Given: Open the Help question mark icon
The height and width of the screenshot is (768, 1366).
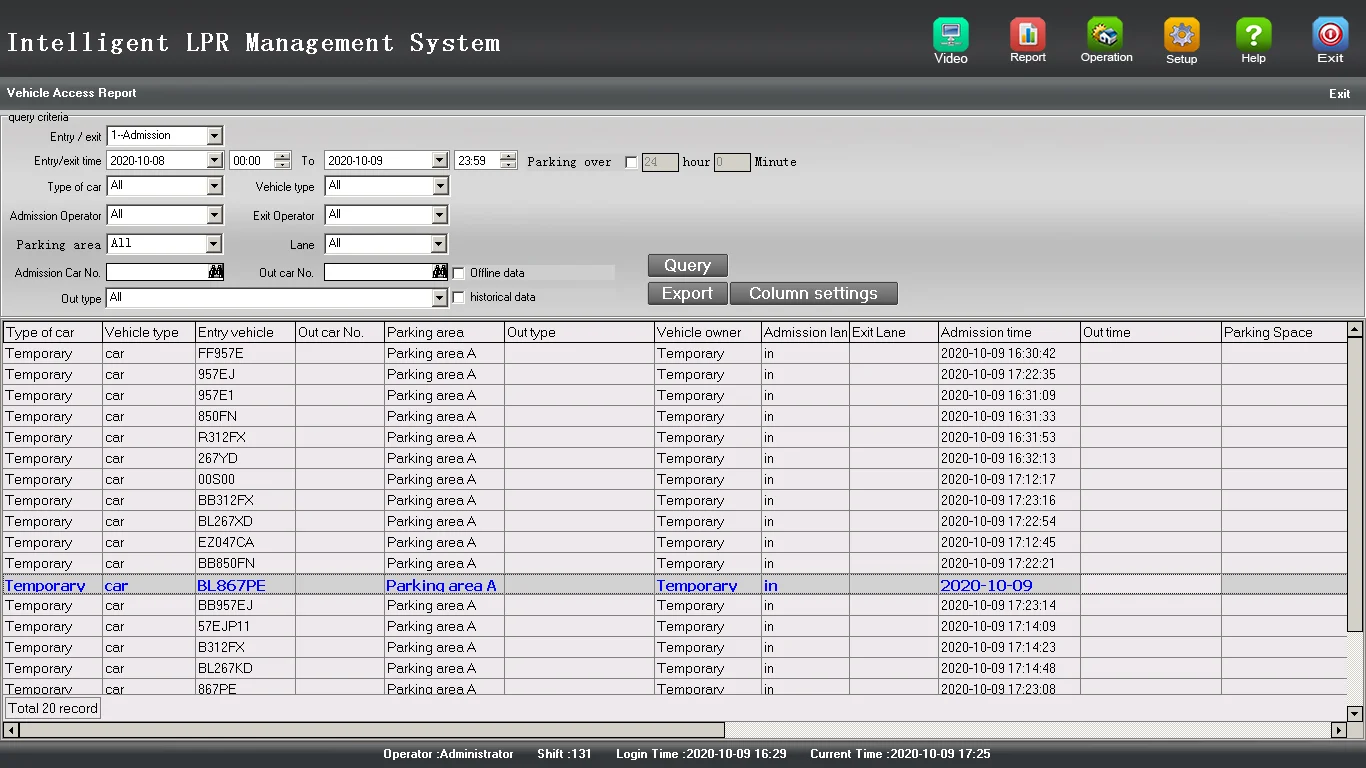Looking at the screenshot, I should coord(1253,35).
